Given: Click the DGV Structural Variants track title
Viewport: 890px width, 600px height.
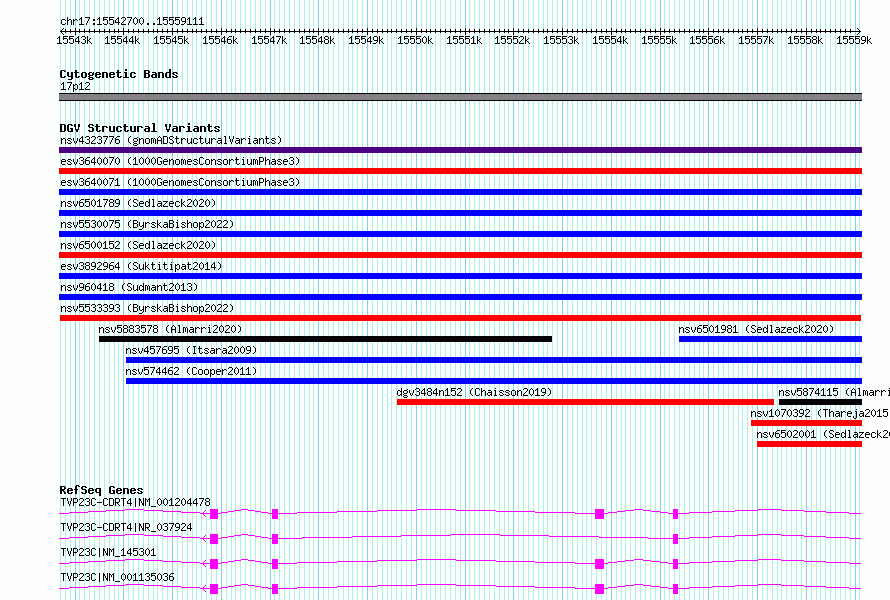Looking at the screenshot, I should (140, 128).
